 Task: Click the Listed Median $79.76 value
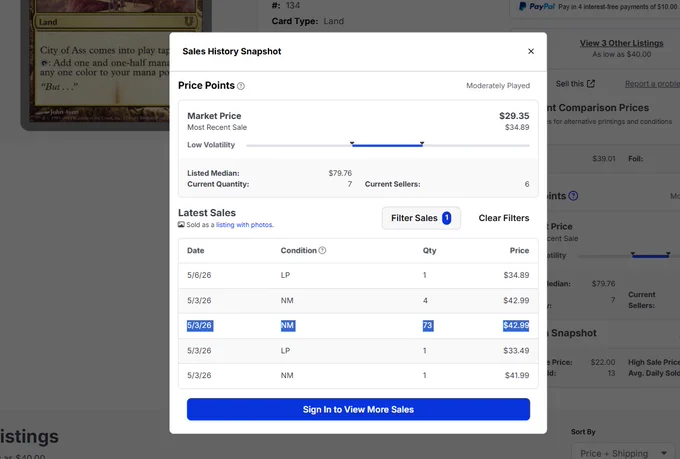coord(340,173)
